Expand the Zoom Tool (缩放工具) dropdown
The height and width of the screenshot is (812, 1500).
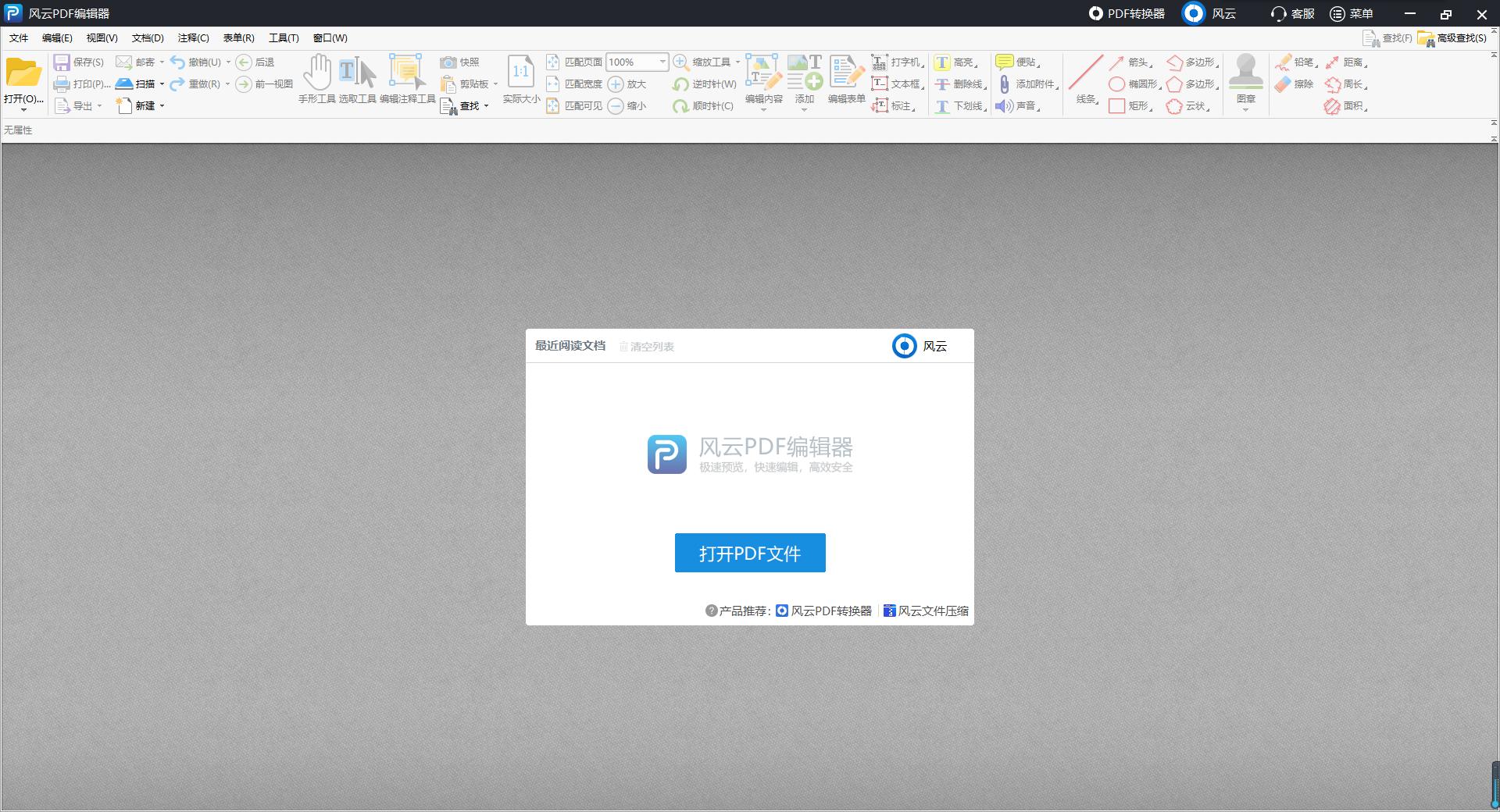(x=737, y=62)
